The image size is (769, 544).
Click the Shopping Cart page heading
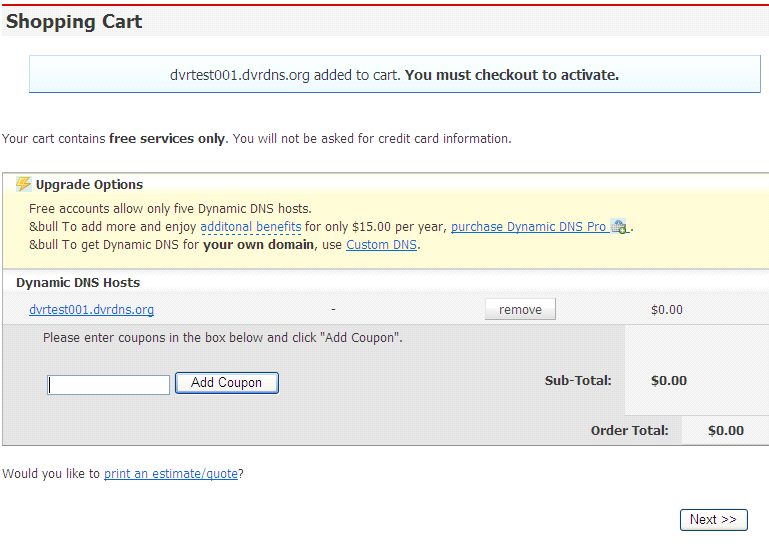(x=74, y=22)
